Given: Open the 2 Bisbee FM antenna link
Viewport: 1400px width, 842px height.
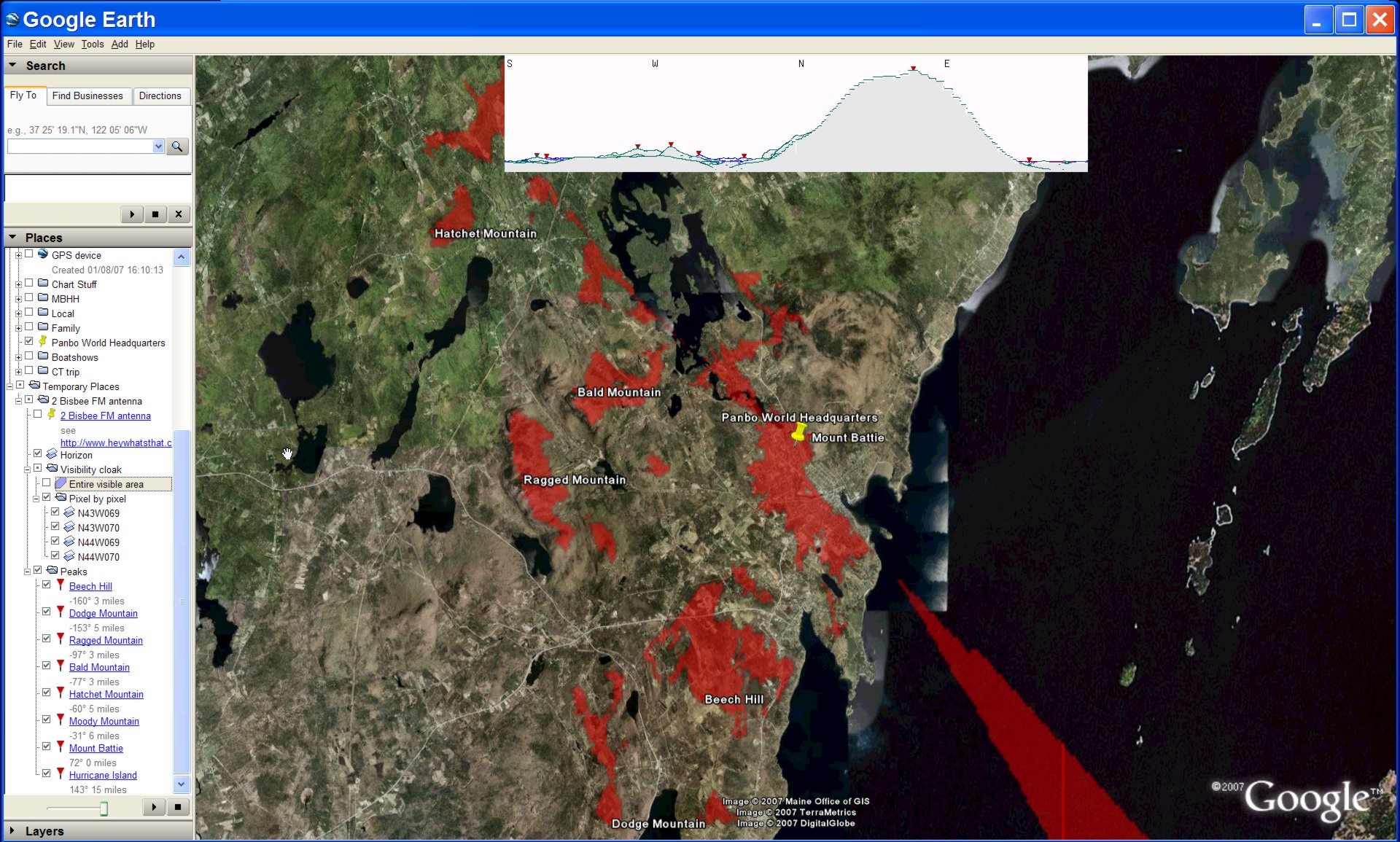Looking at the screenshot, I should 106,416.
